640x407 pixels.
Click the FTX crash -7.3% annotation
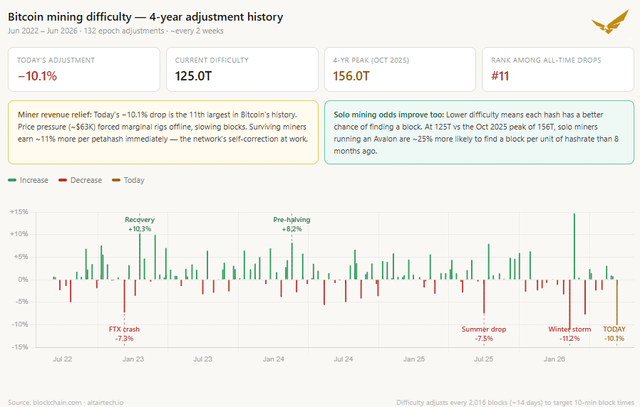(x=124, y=334)
